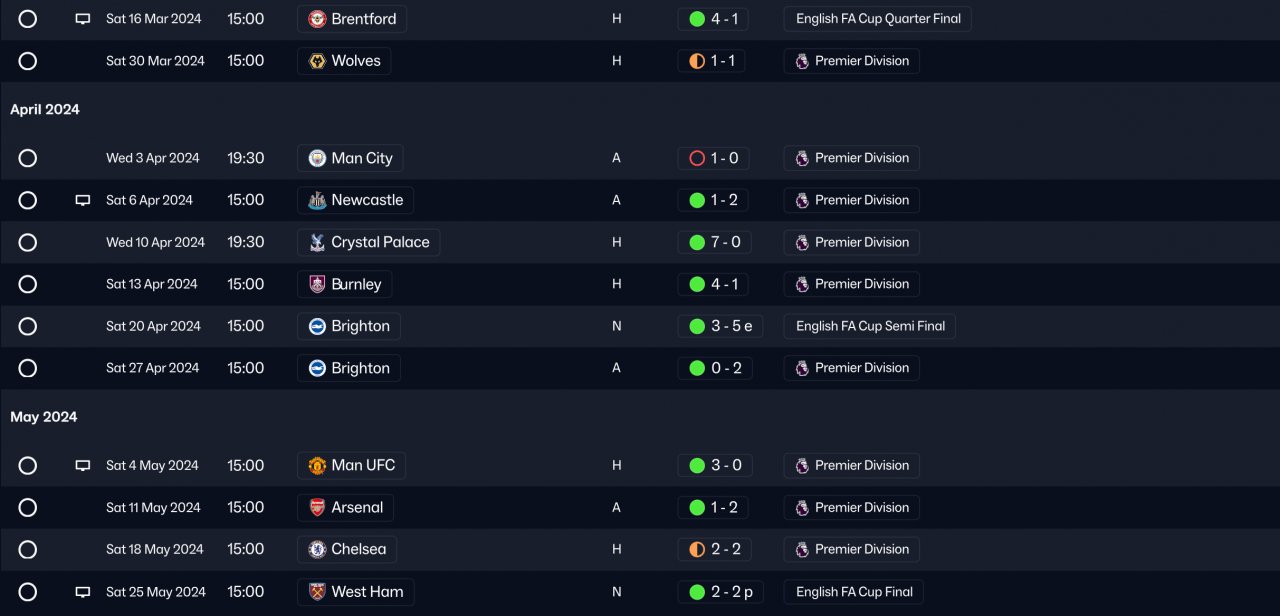Click the Wolves club badge icon
Viewport: 1280px width, 616px height.
(x=317, y=61)
